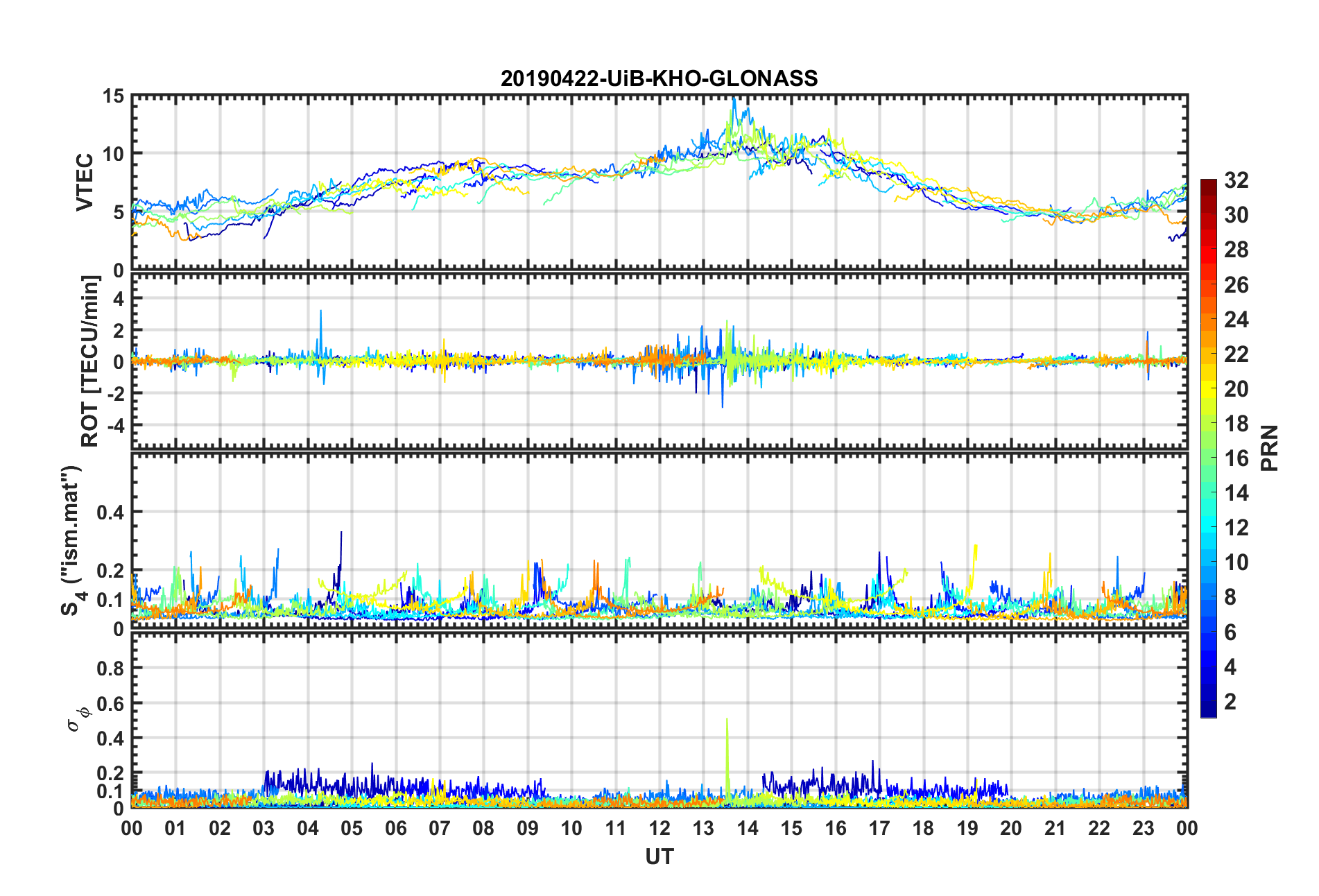The height and width of the screenshot is (896, 1319).
Task: Click the VTEC tick label 15
Action: click(x=113, y=96)
